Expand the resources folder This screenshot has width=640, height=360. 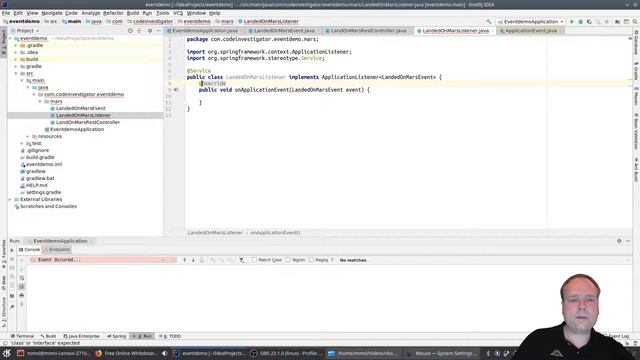(x=28, y=136)
